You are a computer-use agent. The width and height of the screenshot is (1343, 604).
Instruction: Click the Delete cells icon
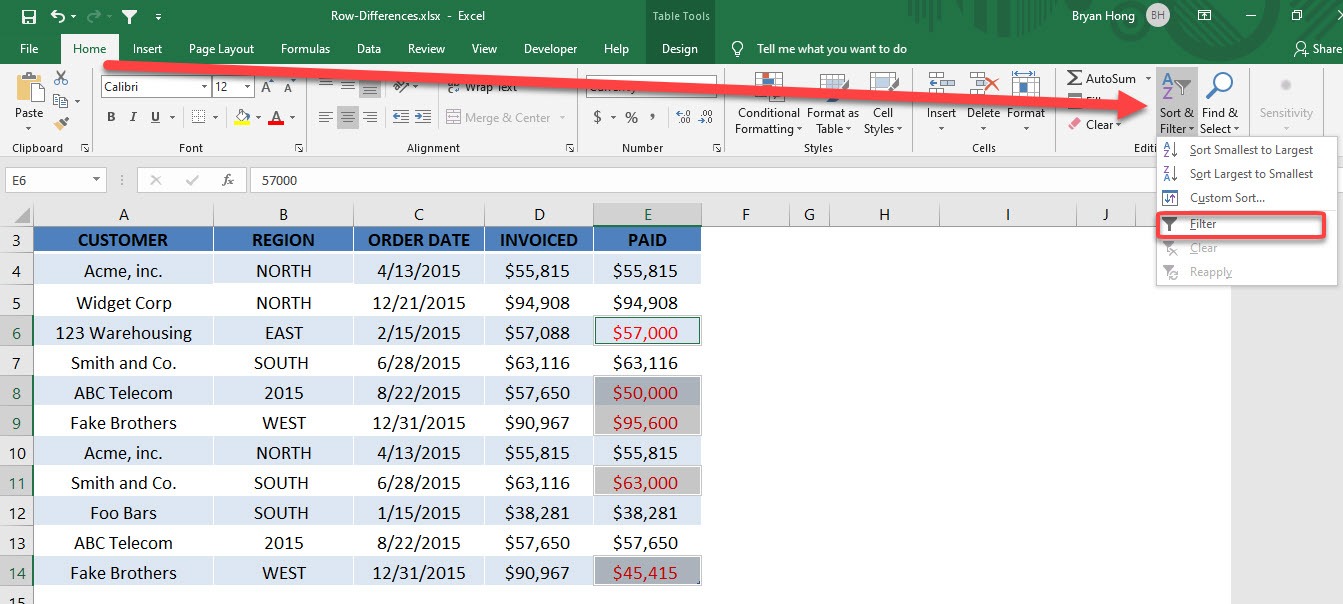coord(983,87)
